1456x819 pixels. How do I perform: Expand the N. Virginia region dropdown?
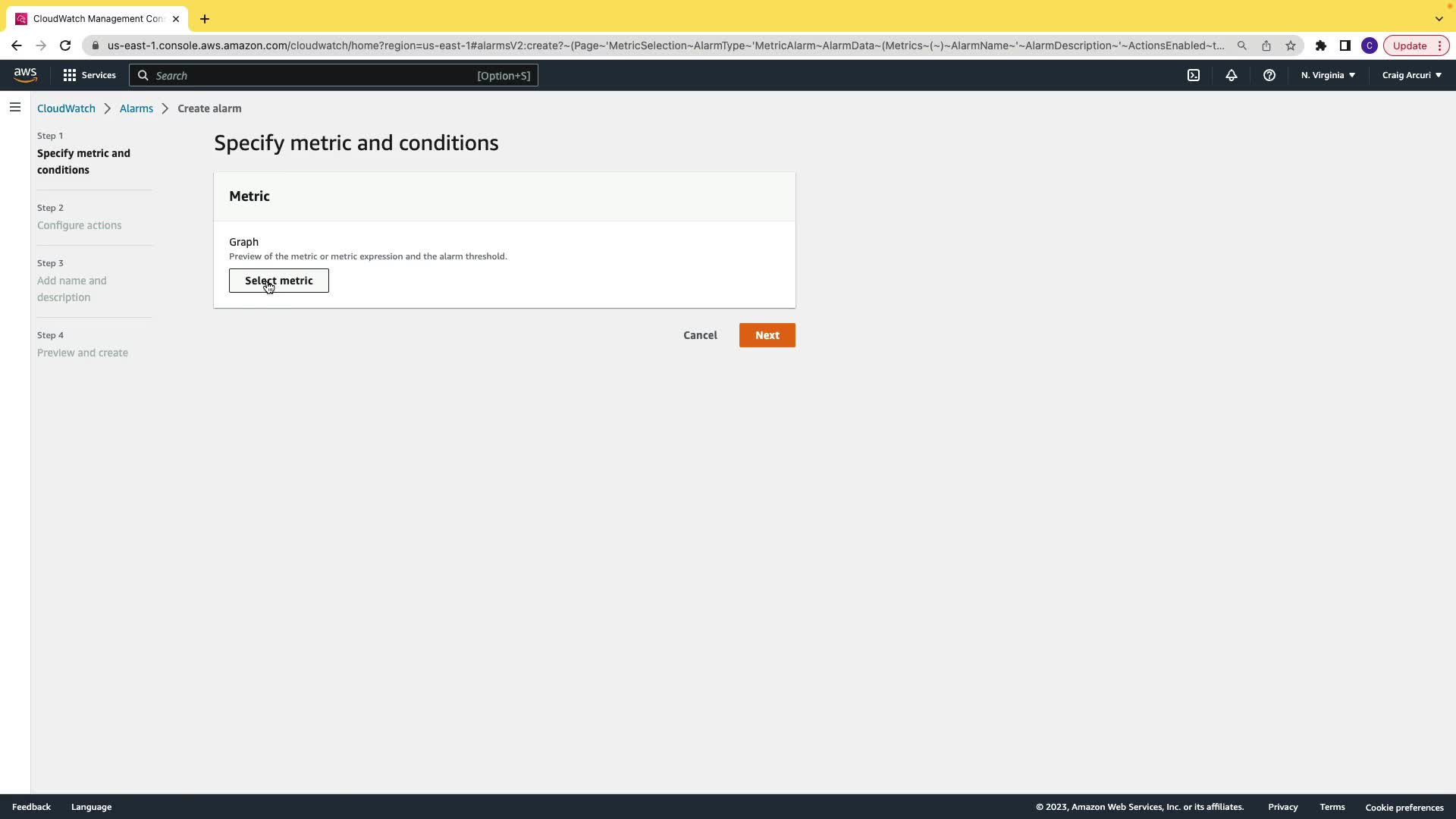pyautogui.click(x=1328, y=75)
